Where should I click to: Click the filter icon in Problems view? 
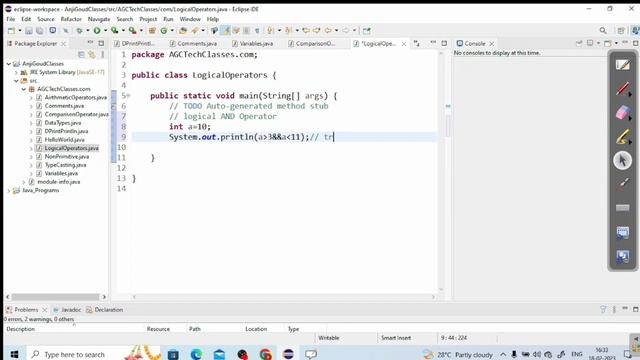click(x=603, y=309)
